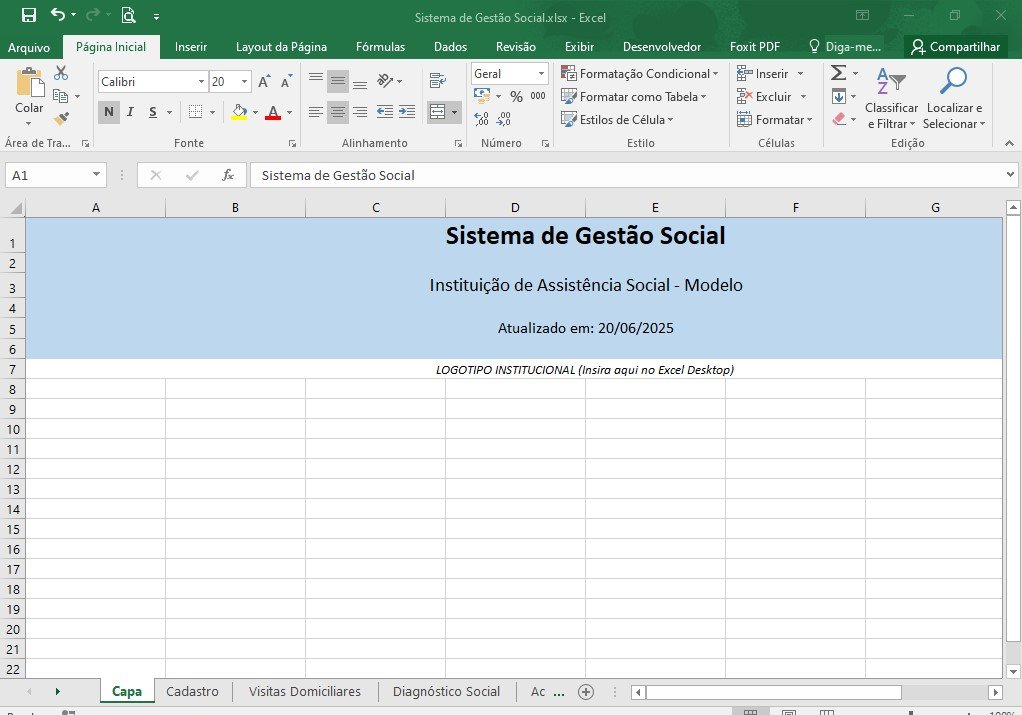Activate the Format Painter brush

(61, 119)
